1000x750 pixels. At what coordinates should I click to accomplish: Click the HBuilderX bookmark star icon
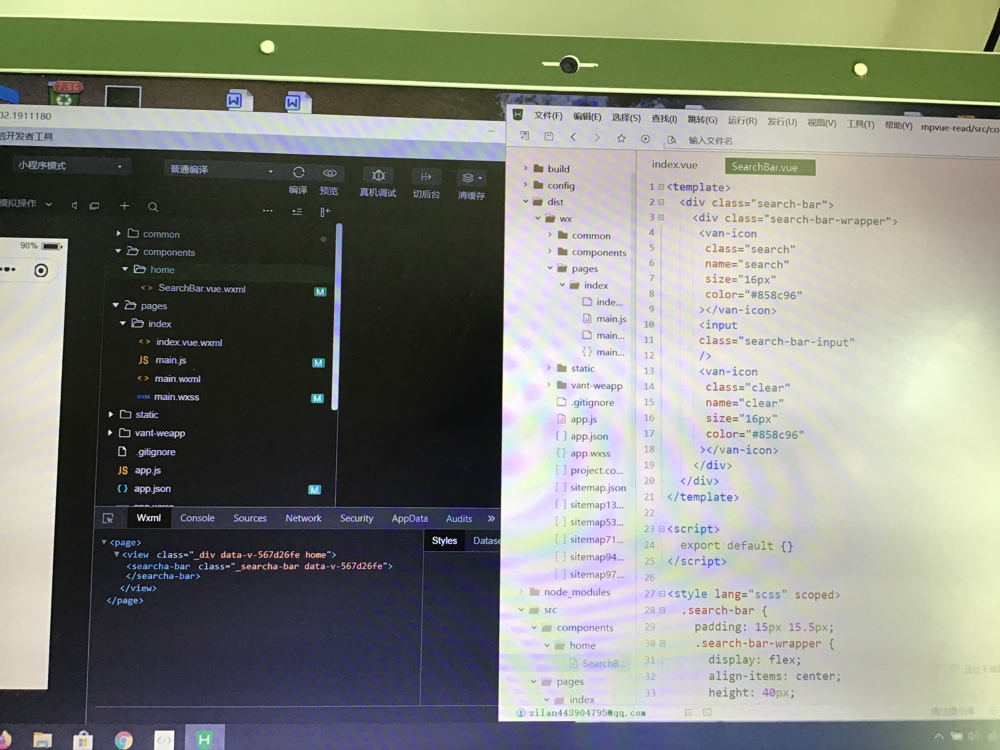coord(621,138)
